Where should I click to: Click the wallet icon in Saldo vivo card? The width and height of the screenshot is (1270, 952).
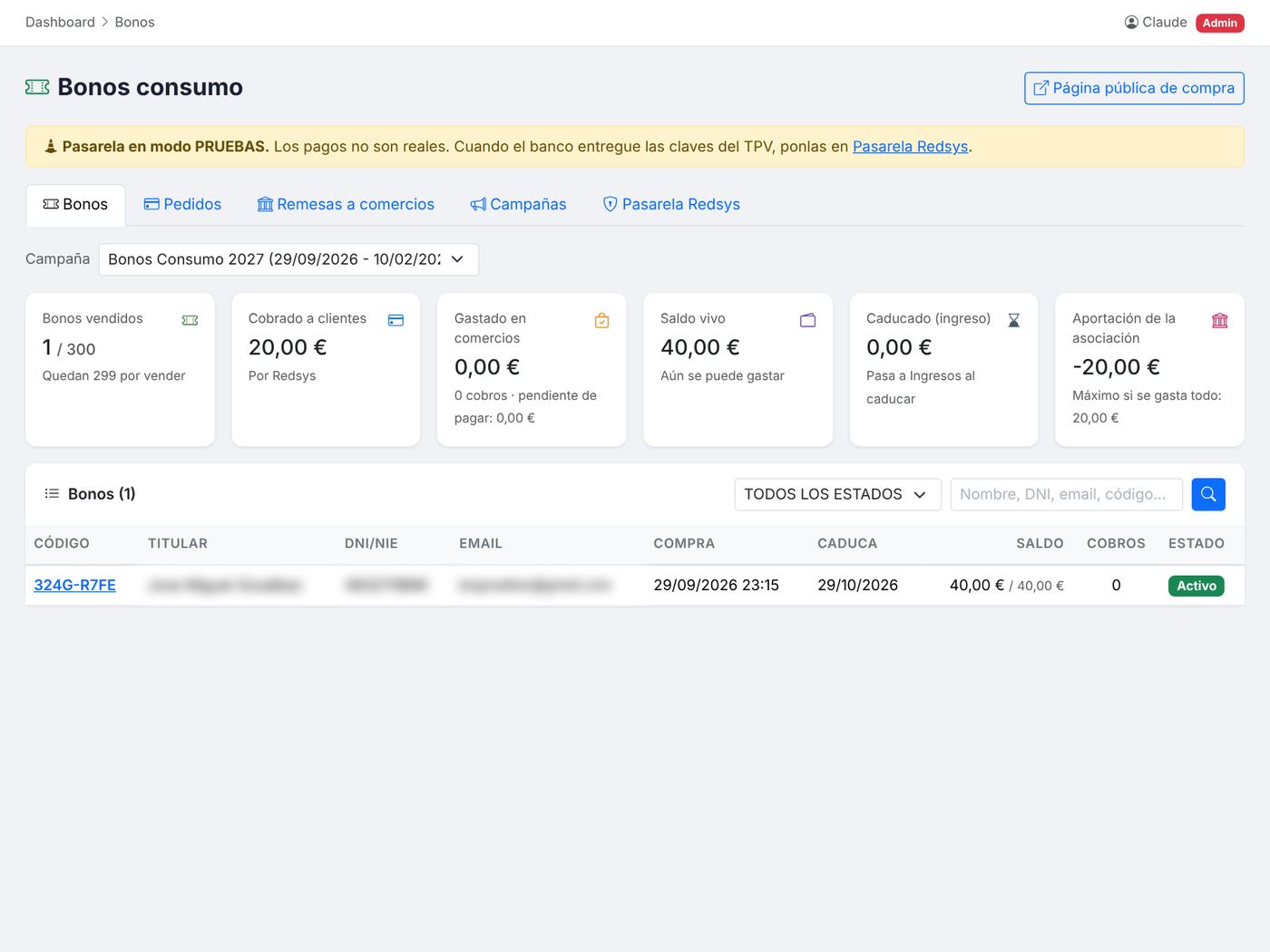pyautogui.click(x=807, y=320)
